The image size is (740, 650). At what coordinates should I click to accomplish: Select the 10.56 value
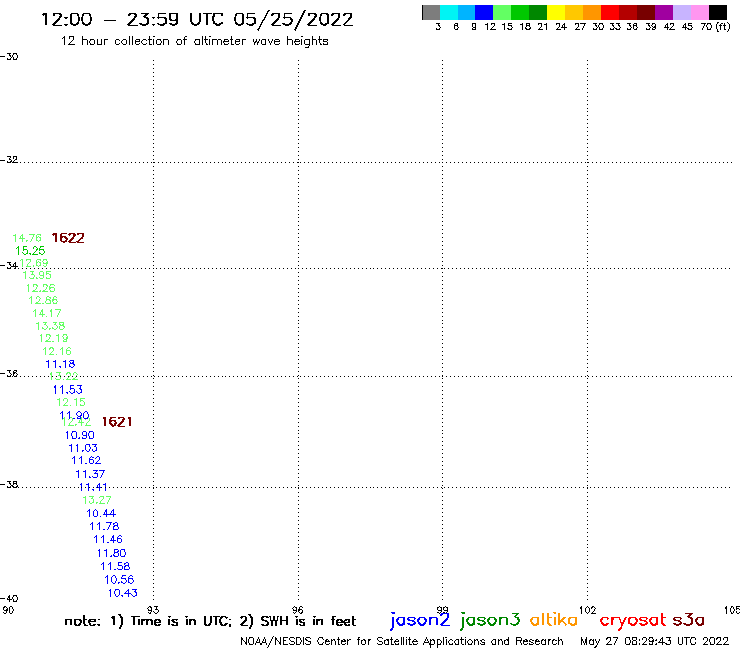click(x=119, y=579)
